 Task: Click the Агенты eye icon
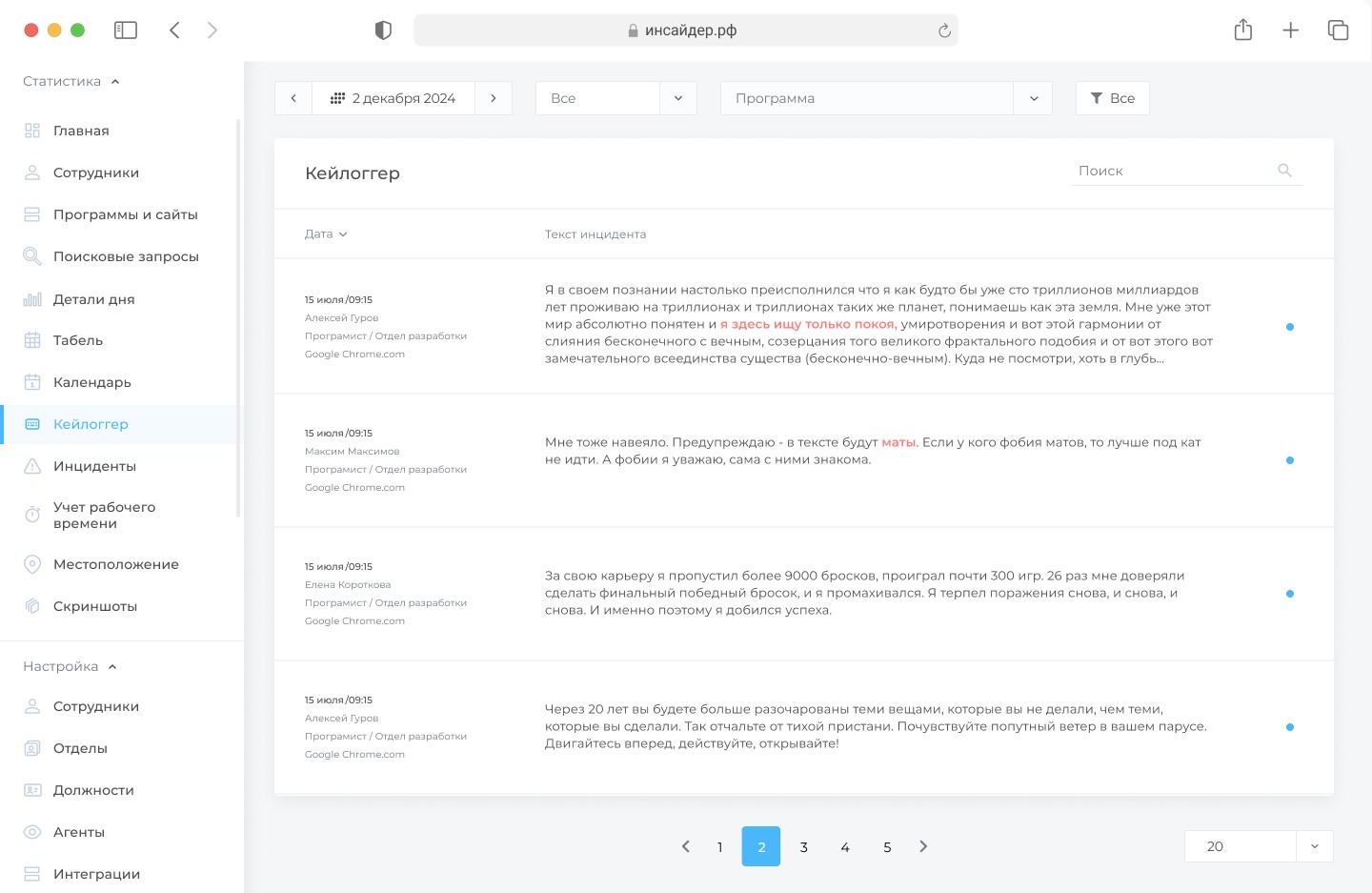[32, 832]
